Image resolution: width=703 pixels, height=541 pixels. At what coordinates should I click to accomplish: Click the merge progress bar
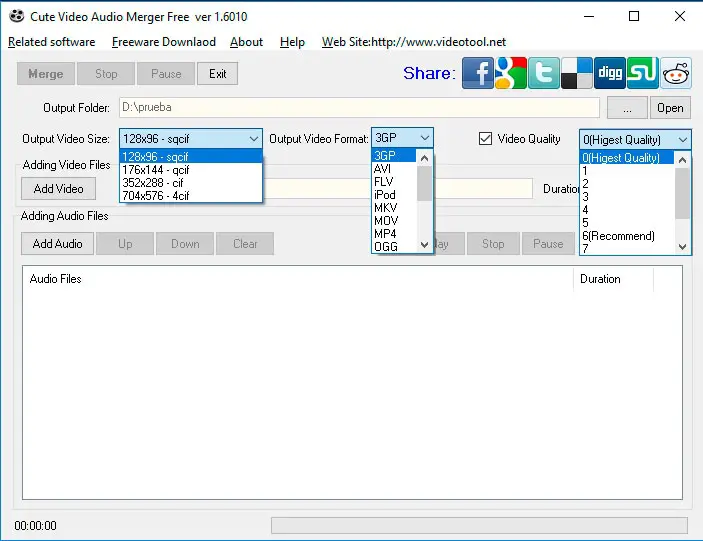tap(479, 525)
